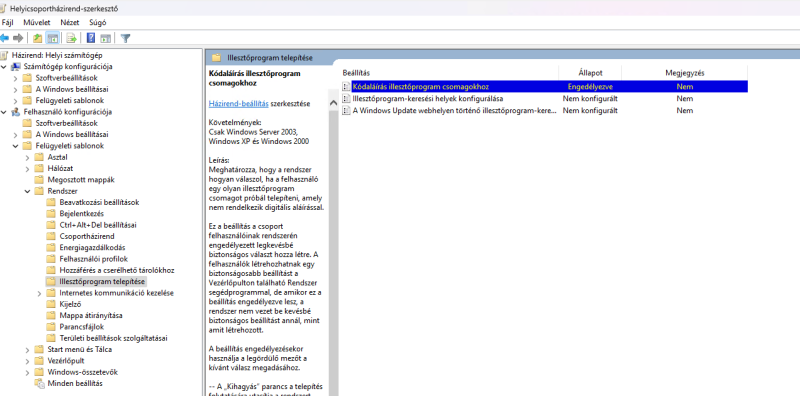Screen dimensions: 800x396
Task: Expand the Internetes kommunikáció kezelése node
Action: (40, 293)
